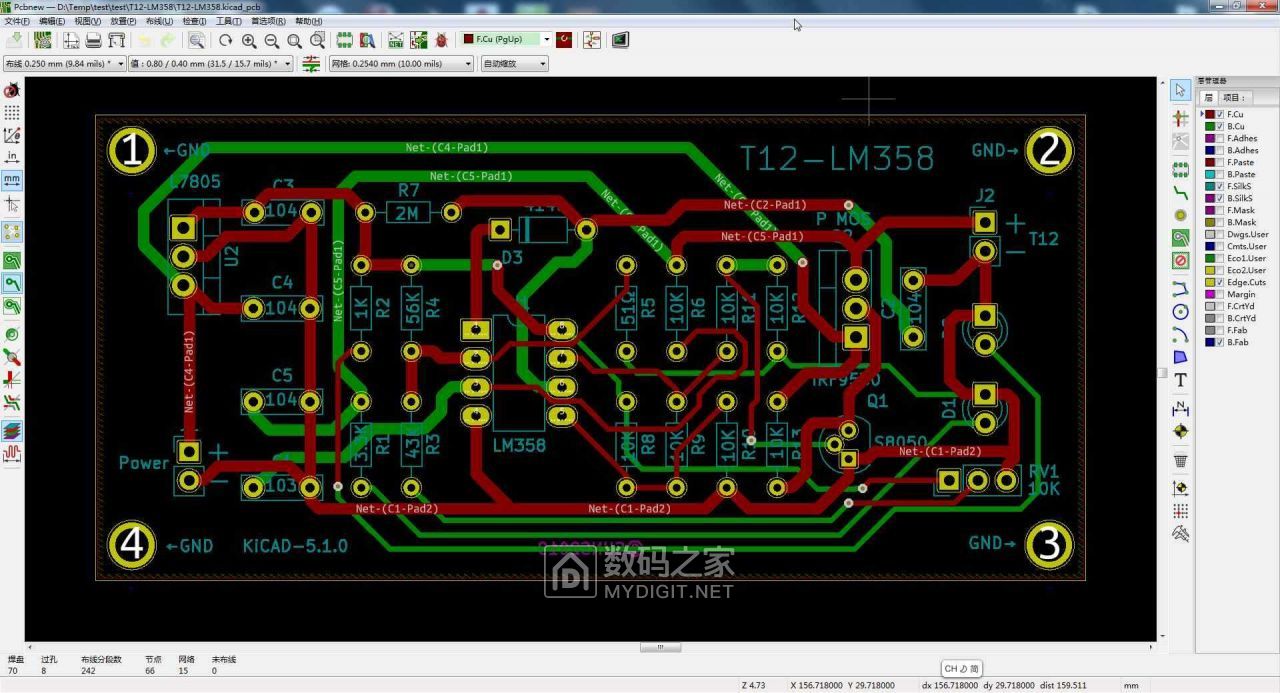This screenshot has width=1280, height=693.
Task: Zoom out using the minus magnifier
Action: 272,40
